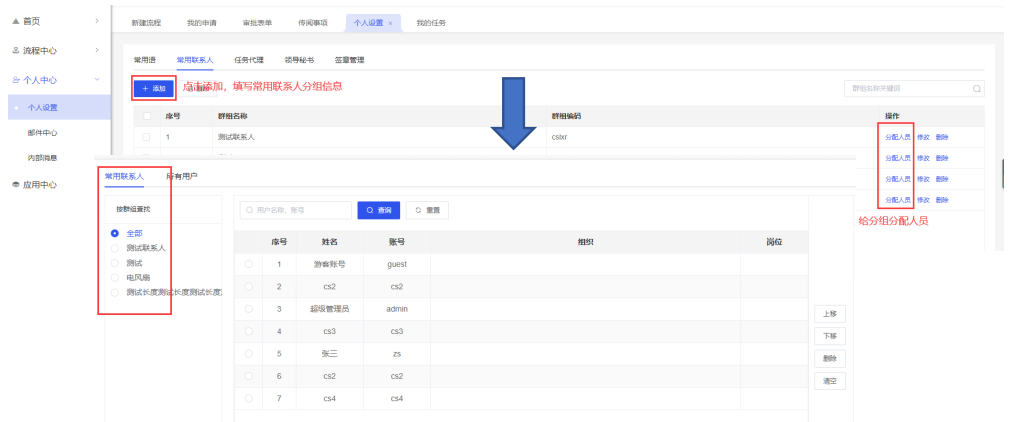Select the radio for the guest user row

point(248,264)
